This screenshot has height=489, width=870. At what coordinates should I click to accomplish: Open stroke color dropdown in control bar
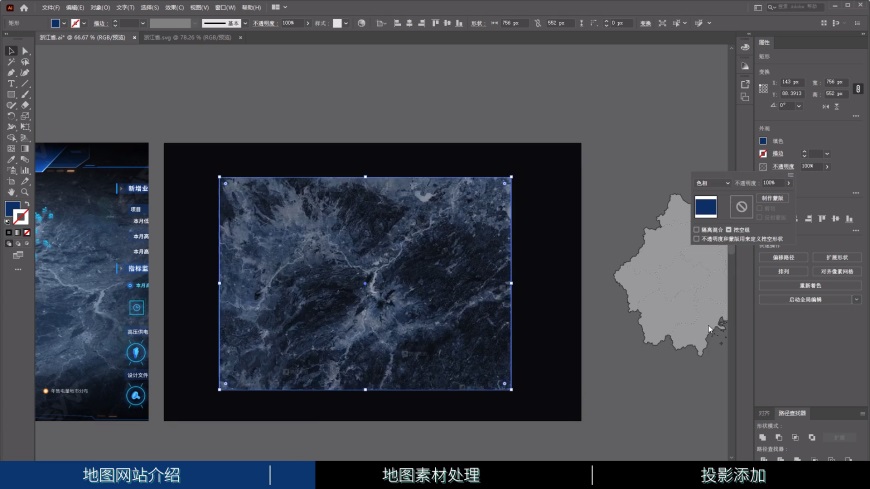pyautogui.click(x=84, y=23)
